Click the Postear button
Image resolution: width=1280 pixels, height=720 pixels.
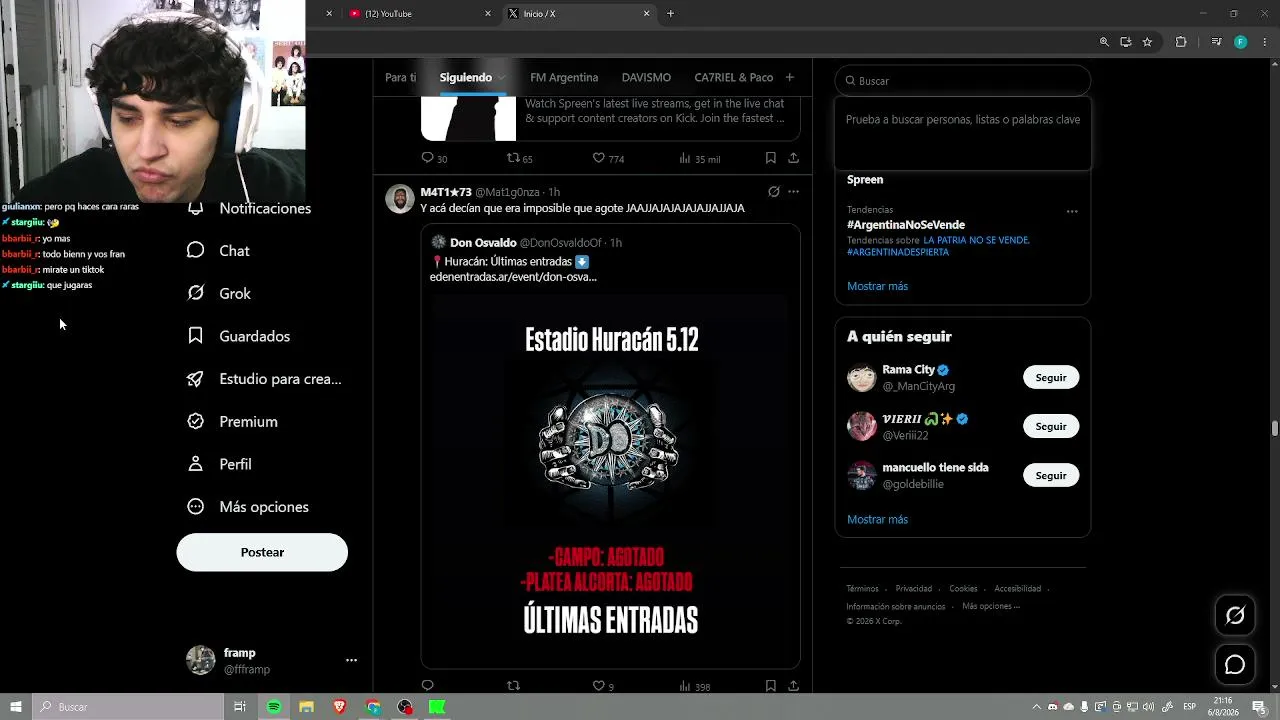click(x=262, y=552)
